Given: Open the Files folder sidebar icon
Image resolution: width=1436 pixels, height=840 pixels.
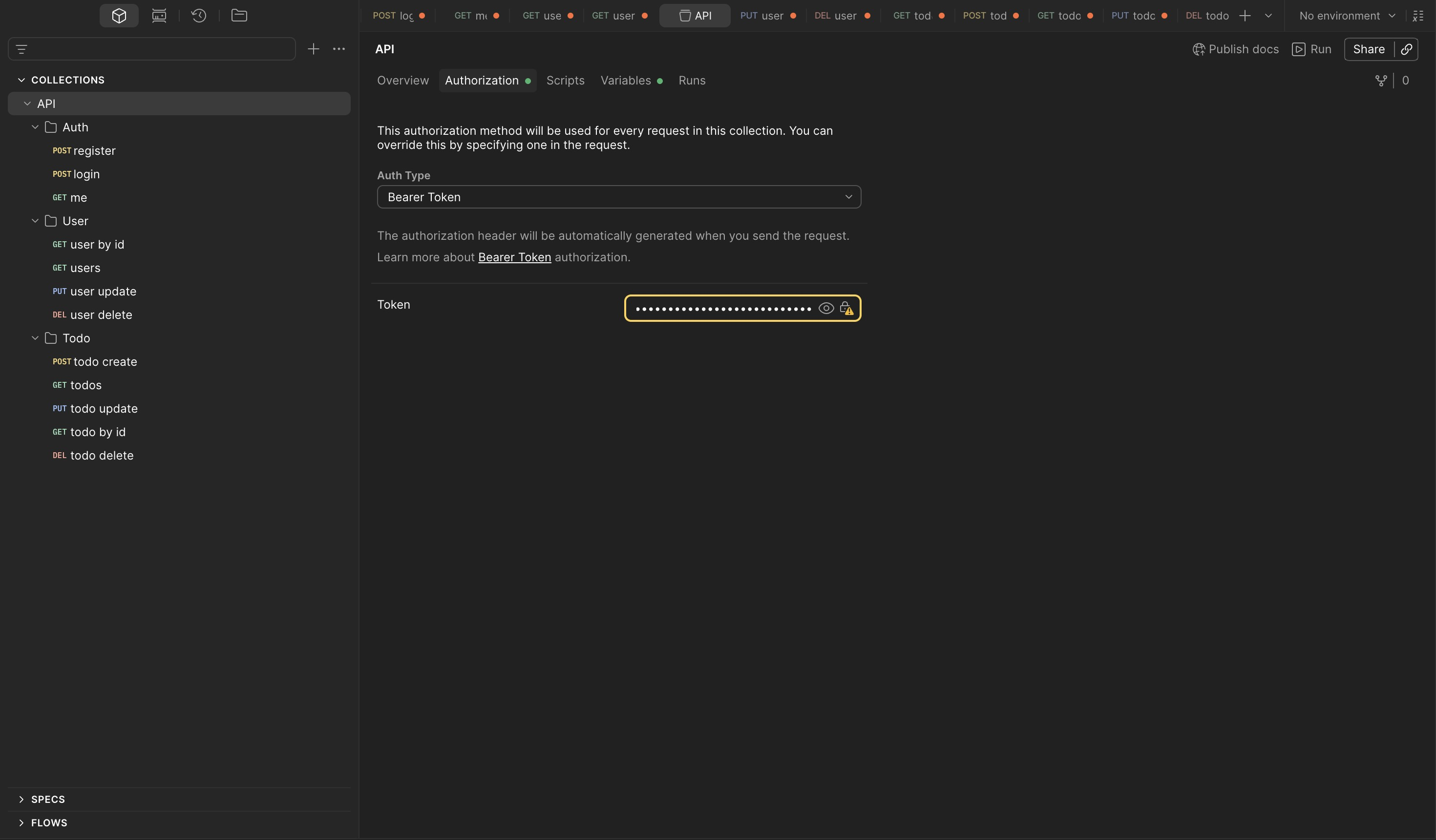Looking at the screenshot, I should (239, 16).
